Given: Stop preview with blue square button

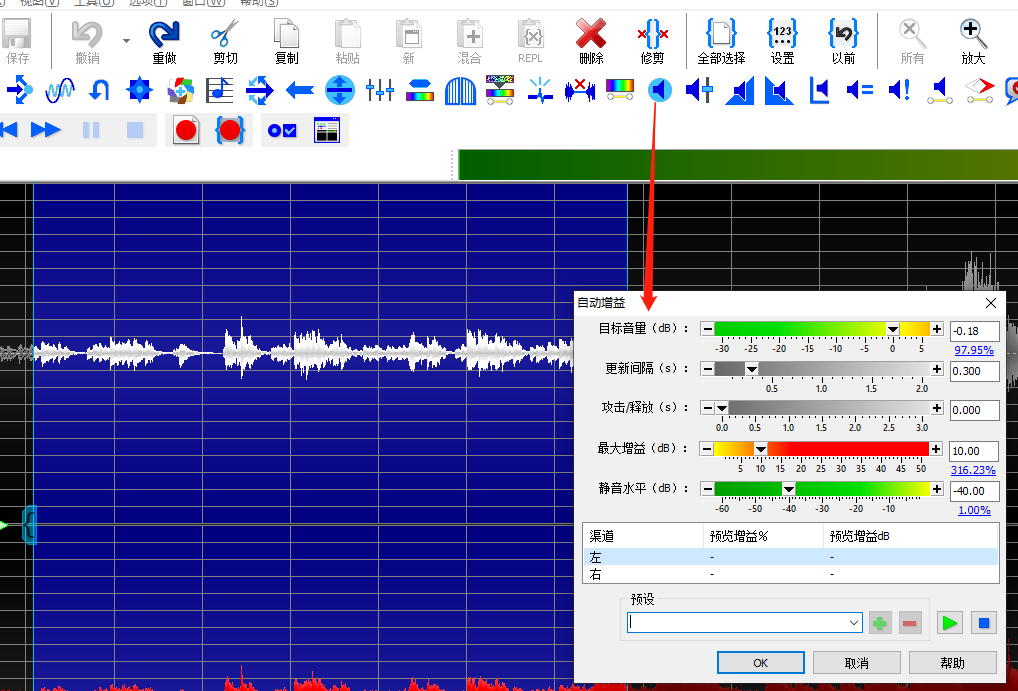Looking at the screenshot, I should [x=984, y=623].
